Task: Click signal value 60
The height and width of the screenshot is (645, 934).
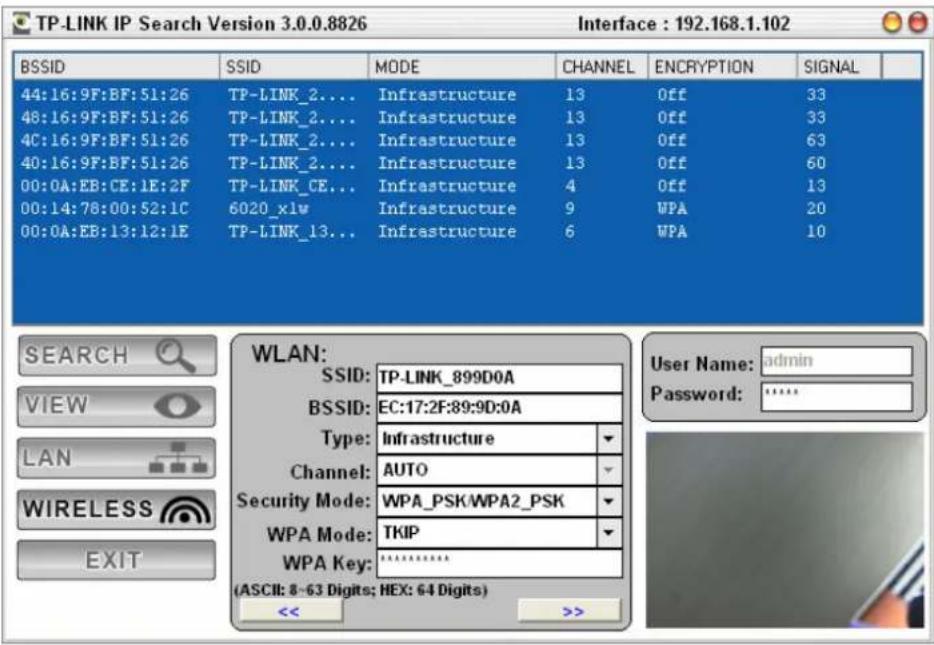Action: (x=816, y=163)
